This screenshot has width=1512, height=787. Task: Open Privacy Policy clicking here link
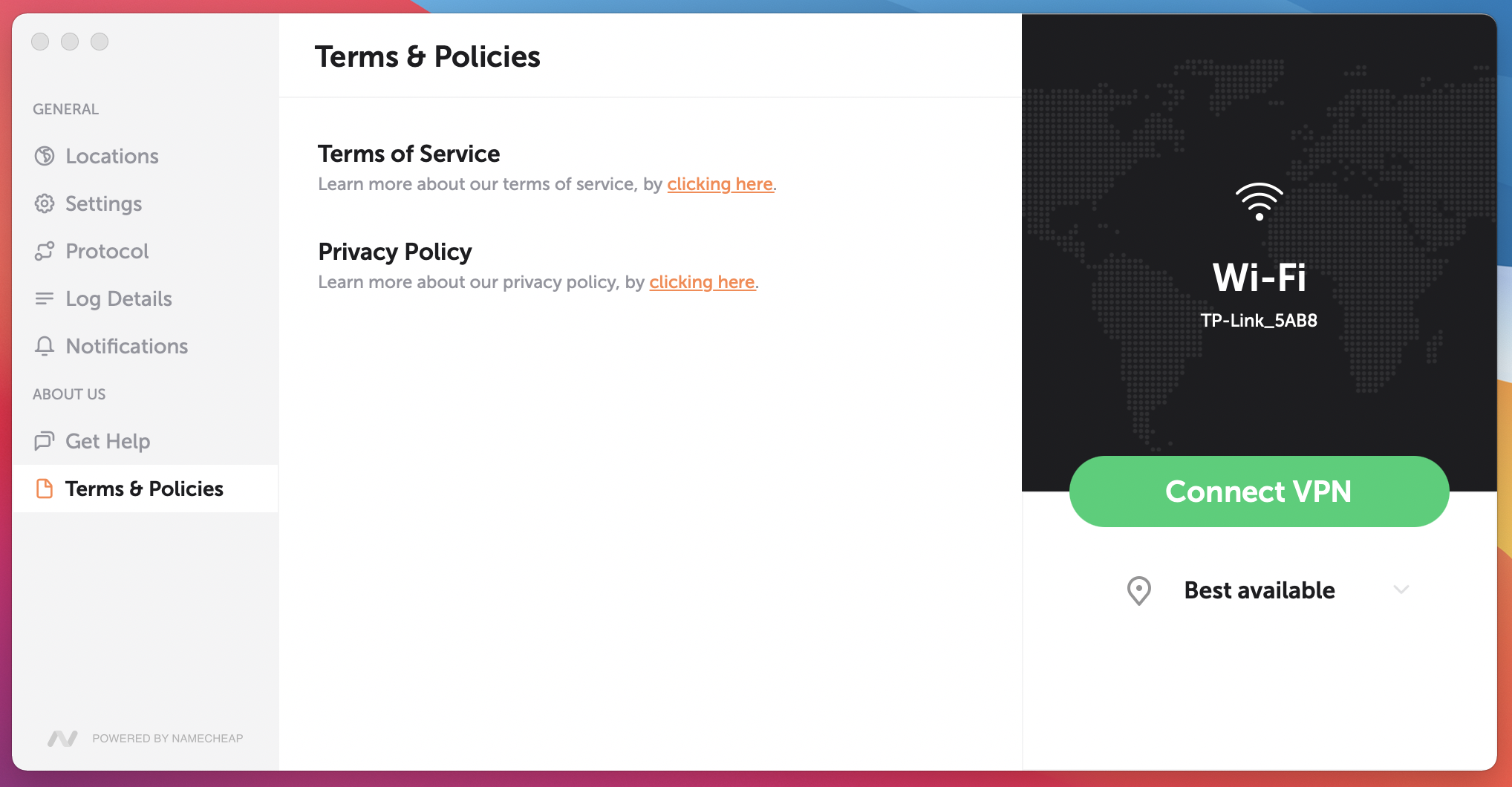pos(702,282)
